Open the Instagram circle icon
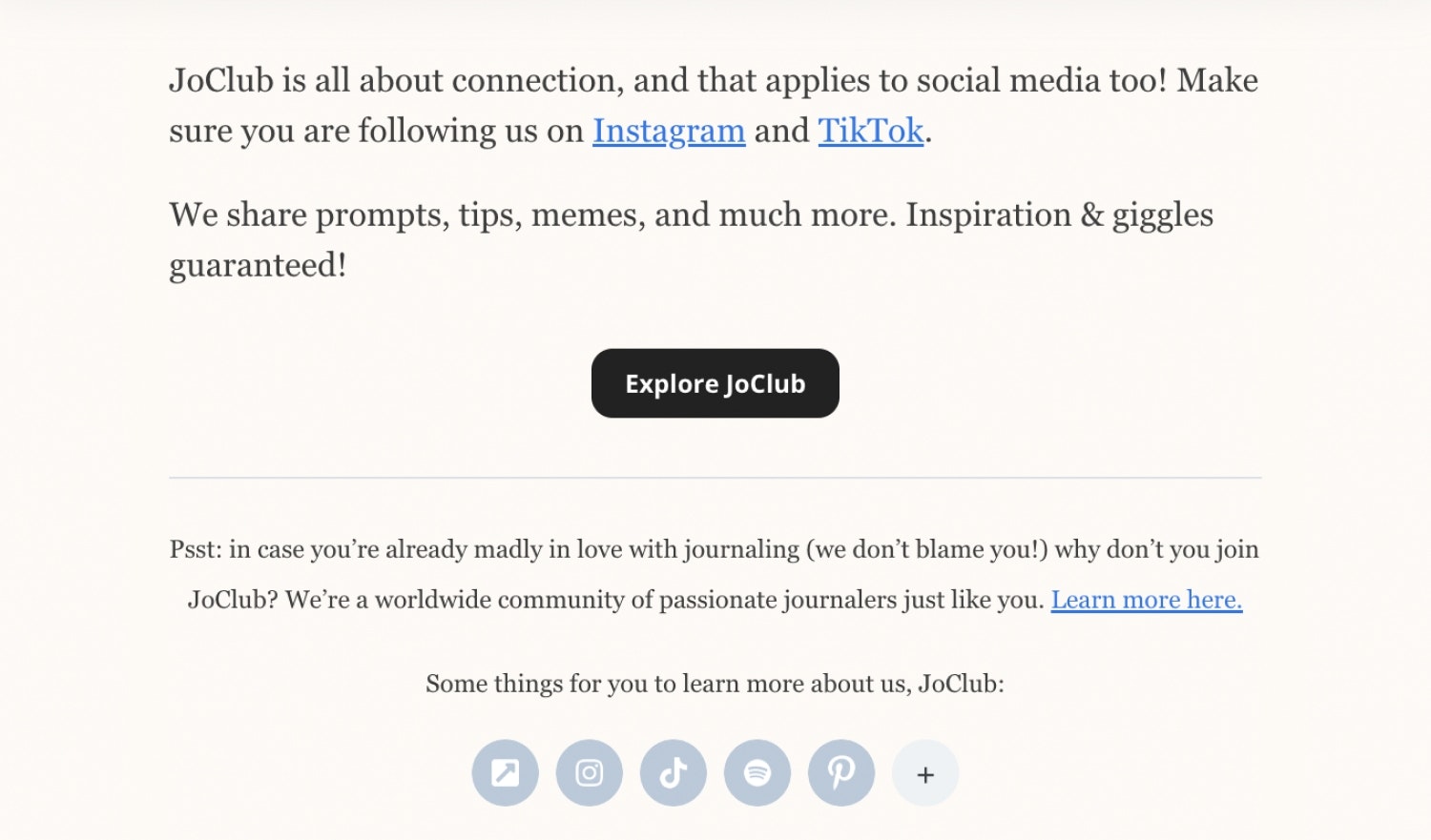The height and width of the screenshot is (840, 1431). [590, 773]
